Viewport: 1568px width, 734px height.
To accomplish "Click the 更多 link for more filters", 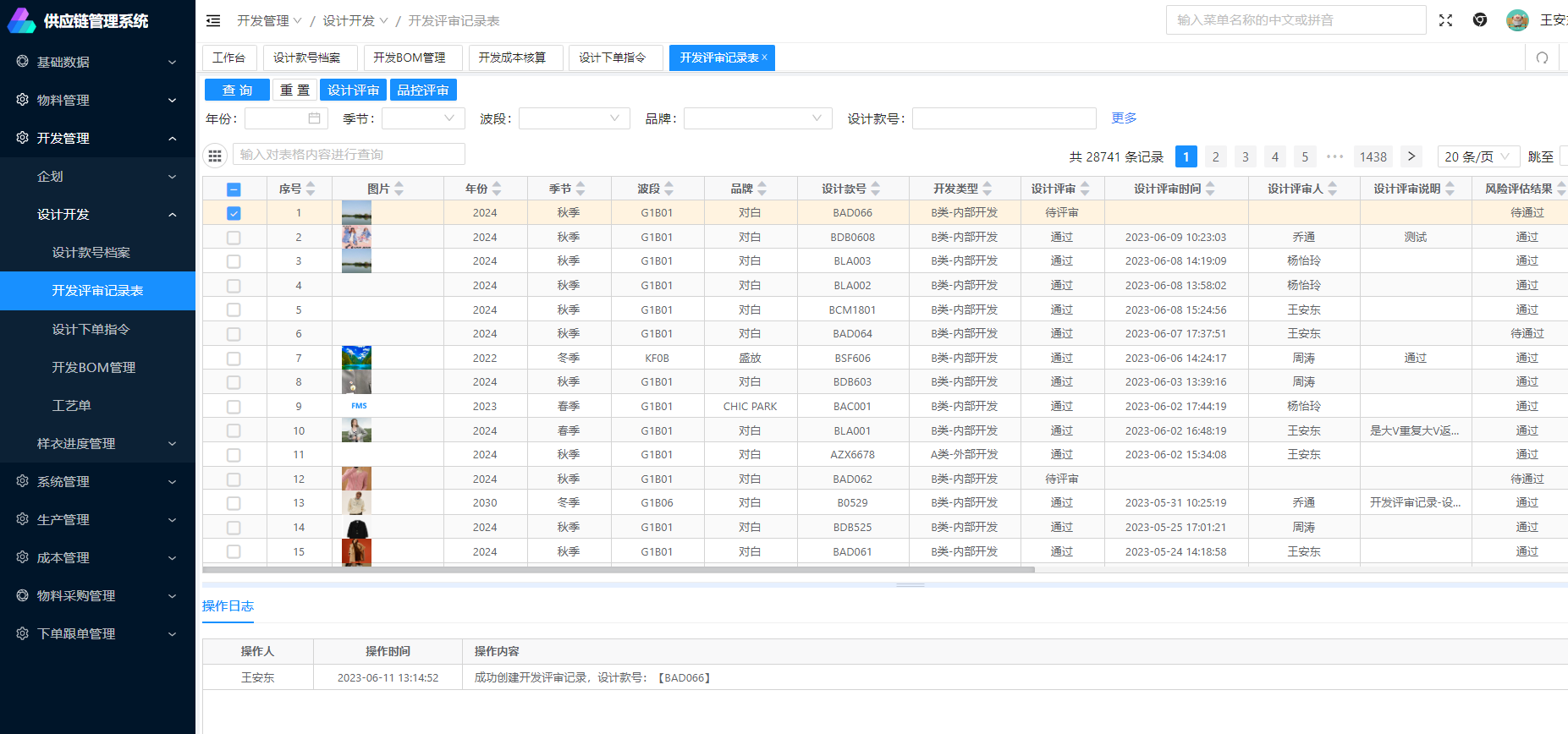I will (1124, 118).
